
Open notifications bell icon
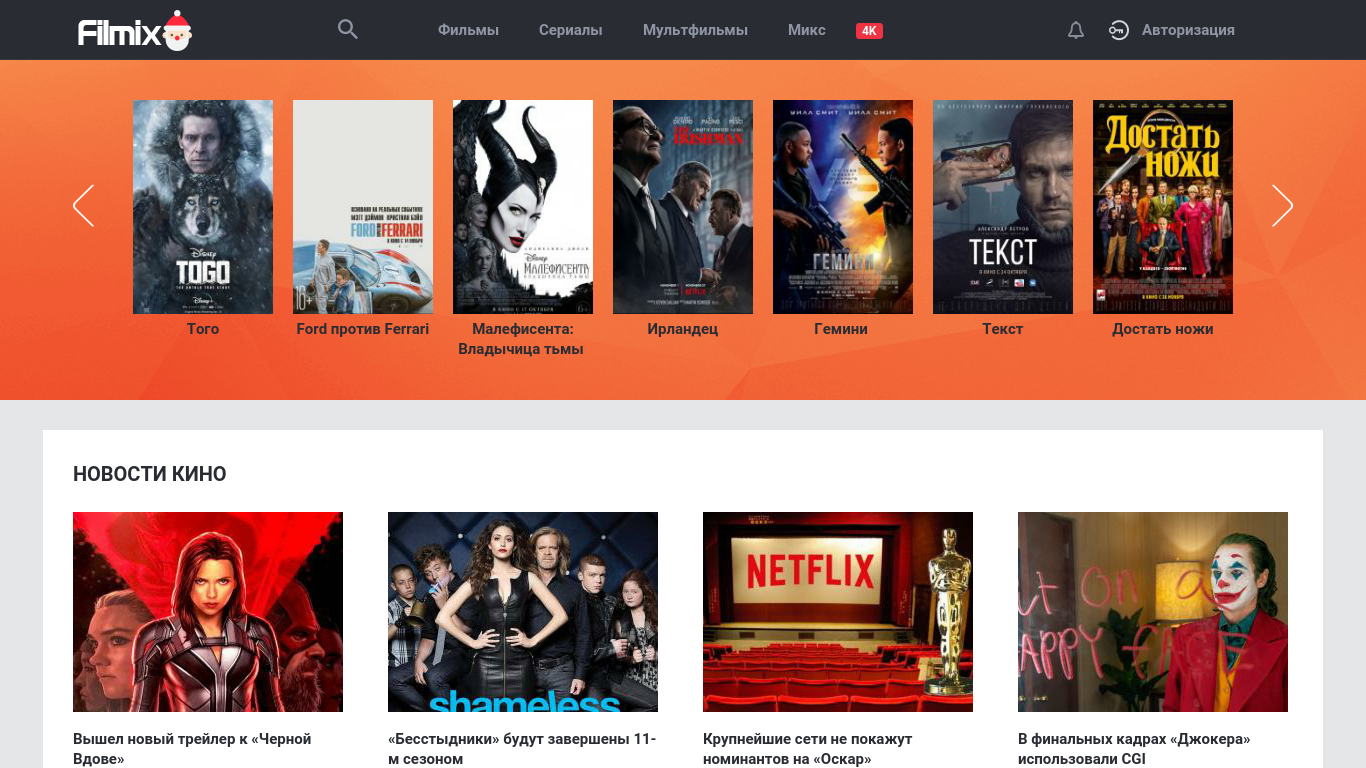click(x=1076, y=30)
